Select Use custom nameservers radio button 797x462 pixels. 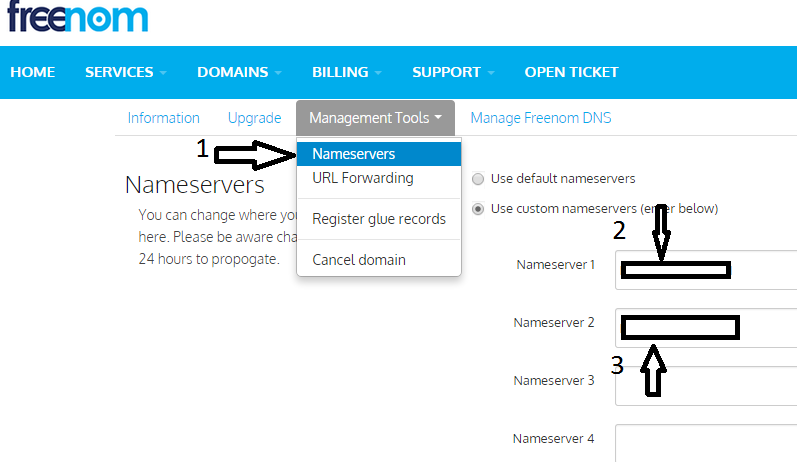(x=479, y=209)
